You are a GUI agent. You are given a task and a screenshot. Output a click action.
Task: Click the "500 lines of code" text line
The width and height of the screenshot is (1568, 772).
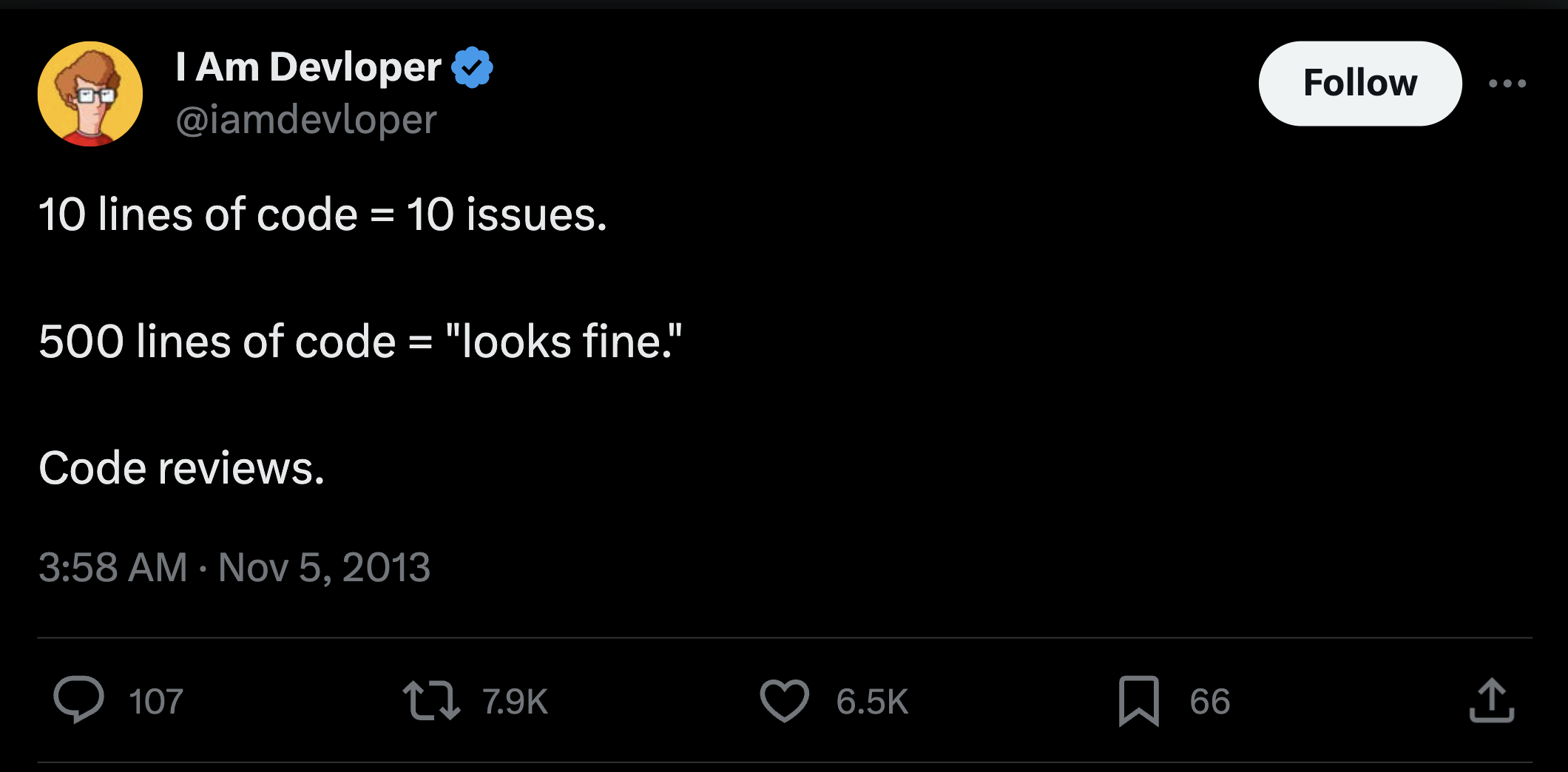[x=360, y=342]
